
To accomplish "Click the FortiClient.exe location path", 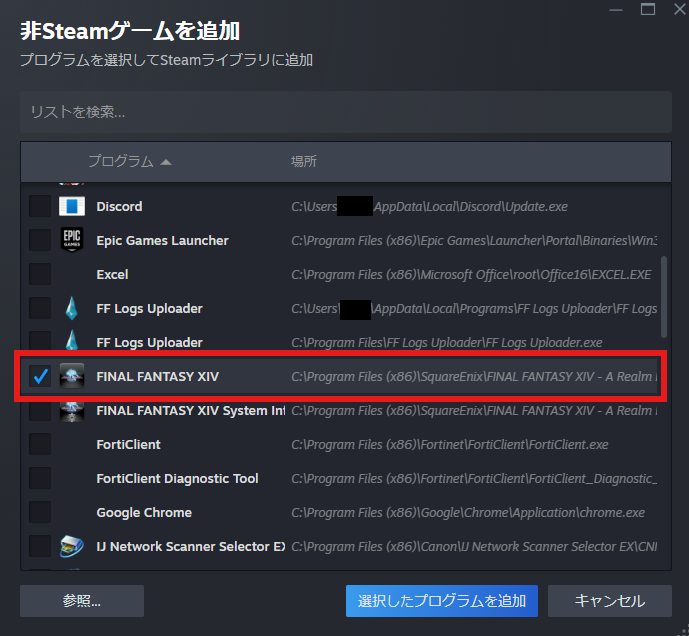I will tap(450, 444).
